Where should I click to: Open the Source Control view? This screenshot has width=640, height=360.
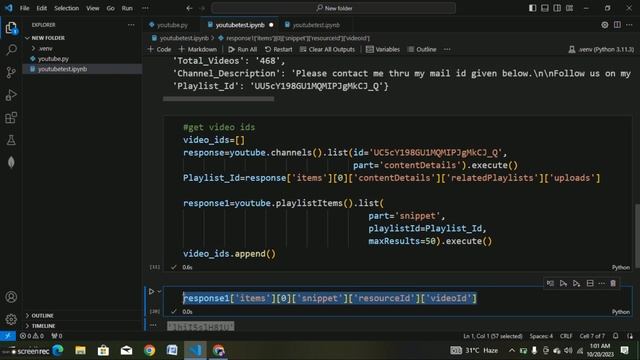[x=11, y=73]
